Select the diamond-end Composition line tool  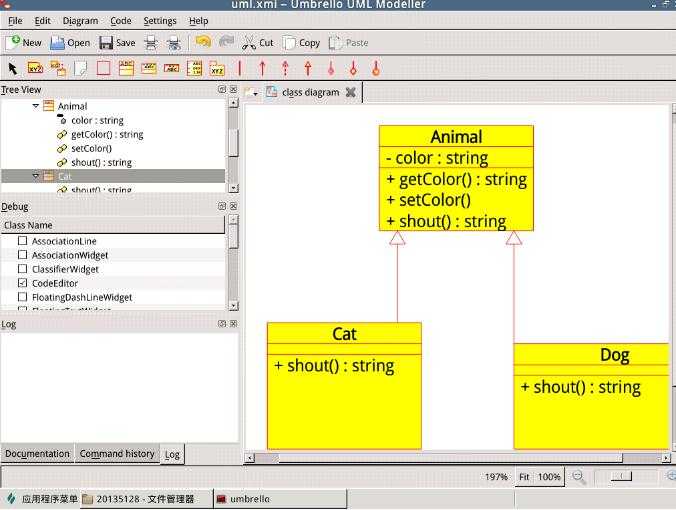point(354,68)
